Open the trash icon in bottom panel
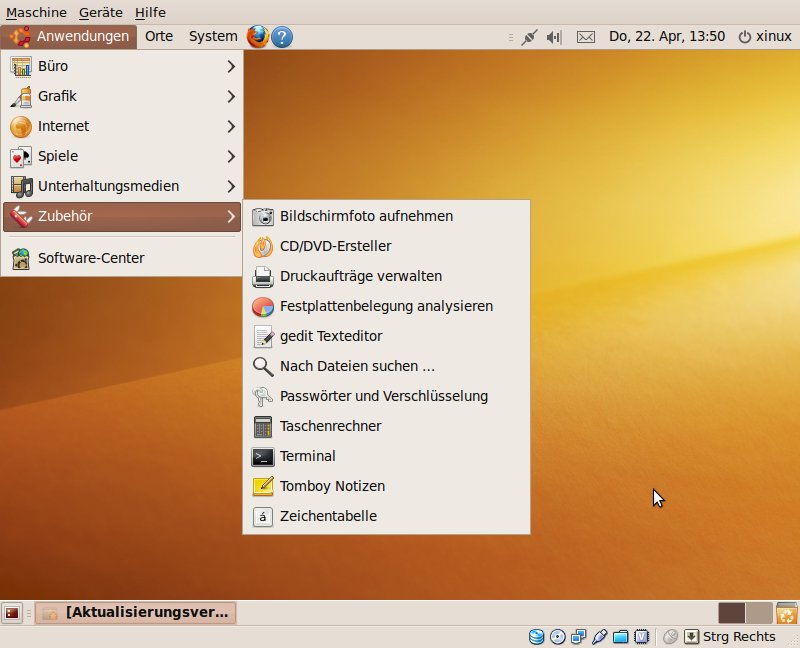Viewport: 800px width, 648px height. click(787, 613)
